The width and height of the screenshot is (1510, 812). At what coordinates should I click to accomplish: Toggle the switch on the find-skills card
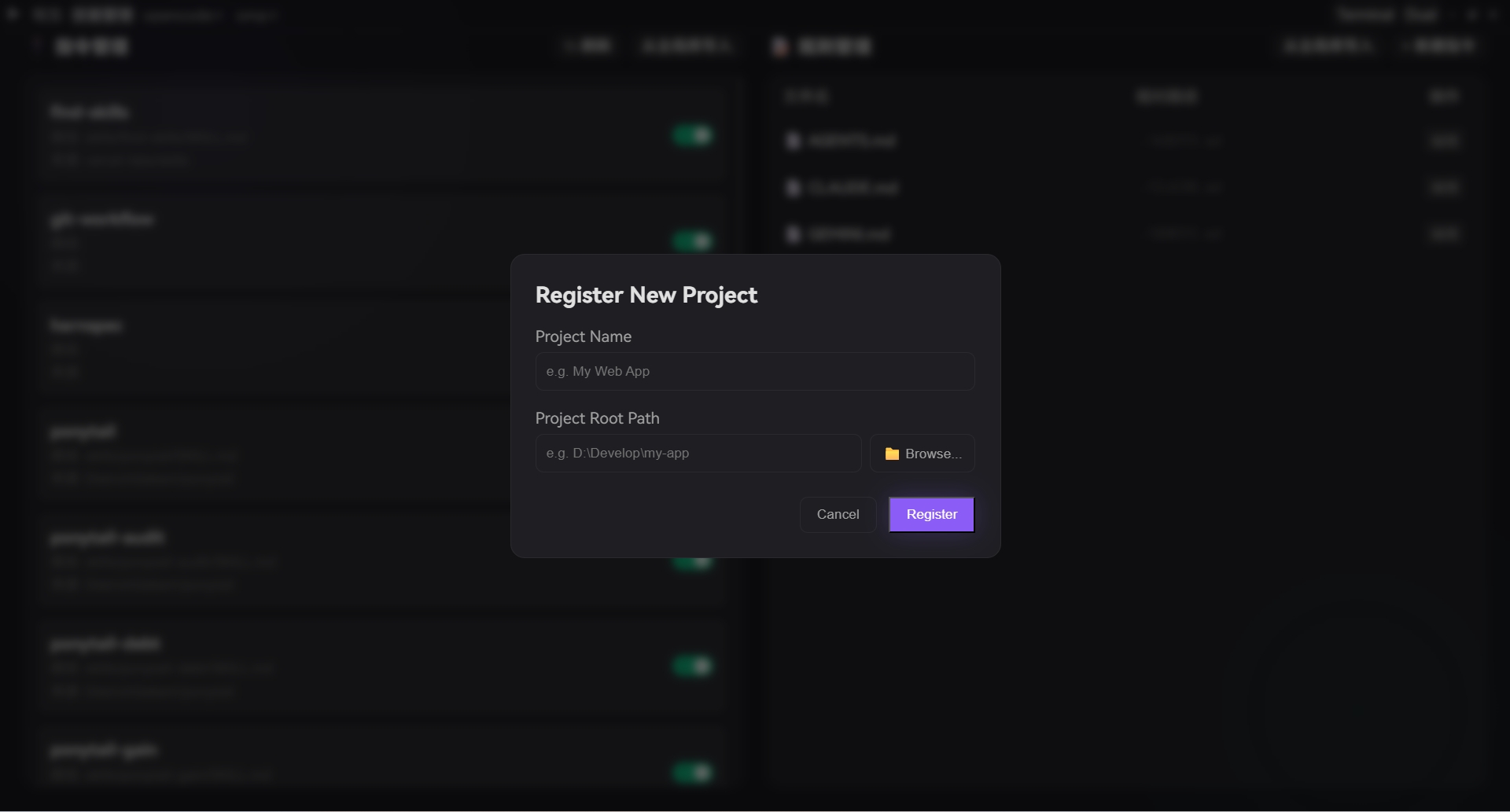(692, 135)
